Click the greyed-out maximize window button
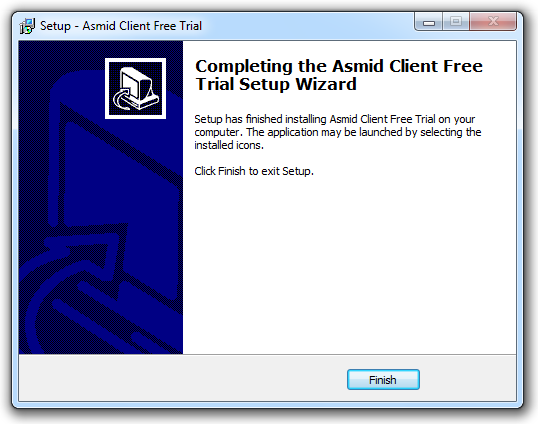The image size is (538, 424). click(456, 22)
